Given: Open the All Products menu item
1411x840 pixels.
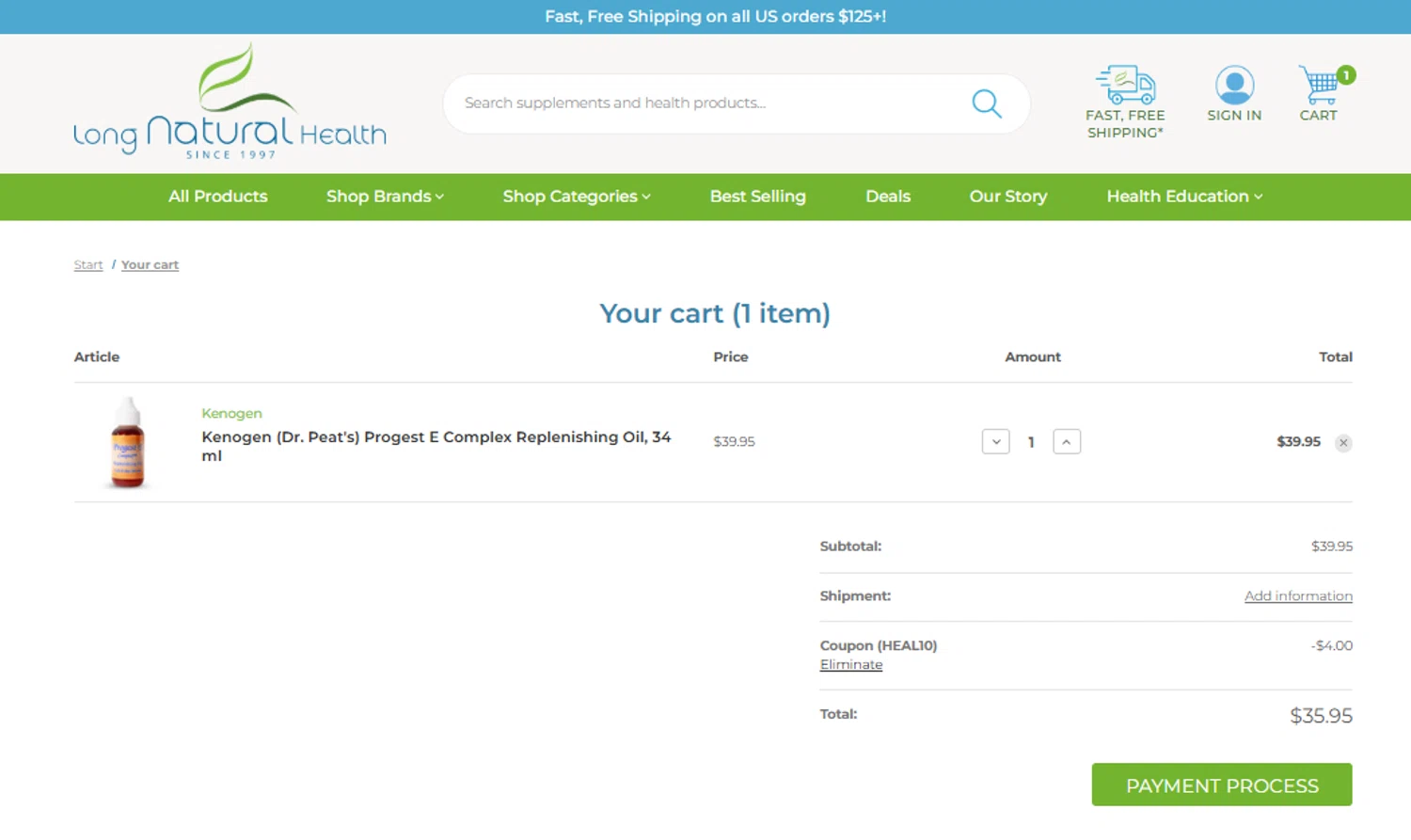Looking at the screenshot, I should coord(218,197).
